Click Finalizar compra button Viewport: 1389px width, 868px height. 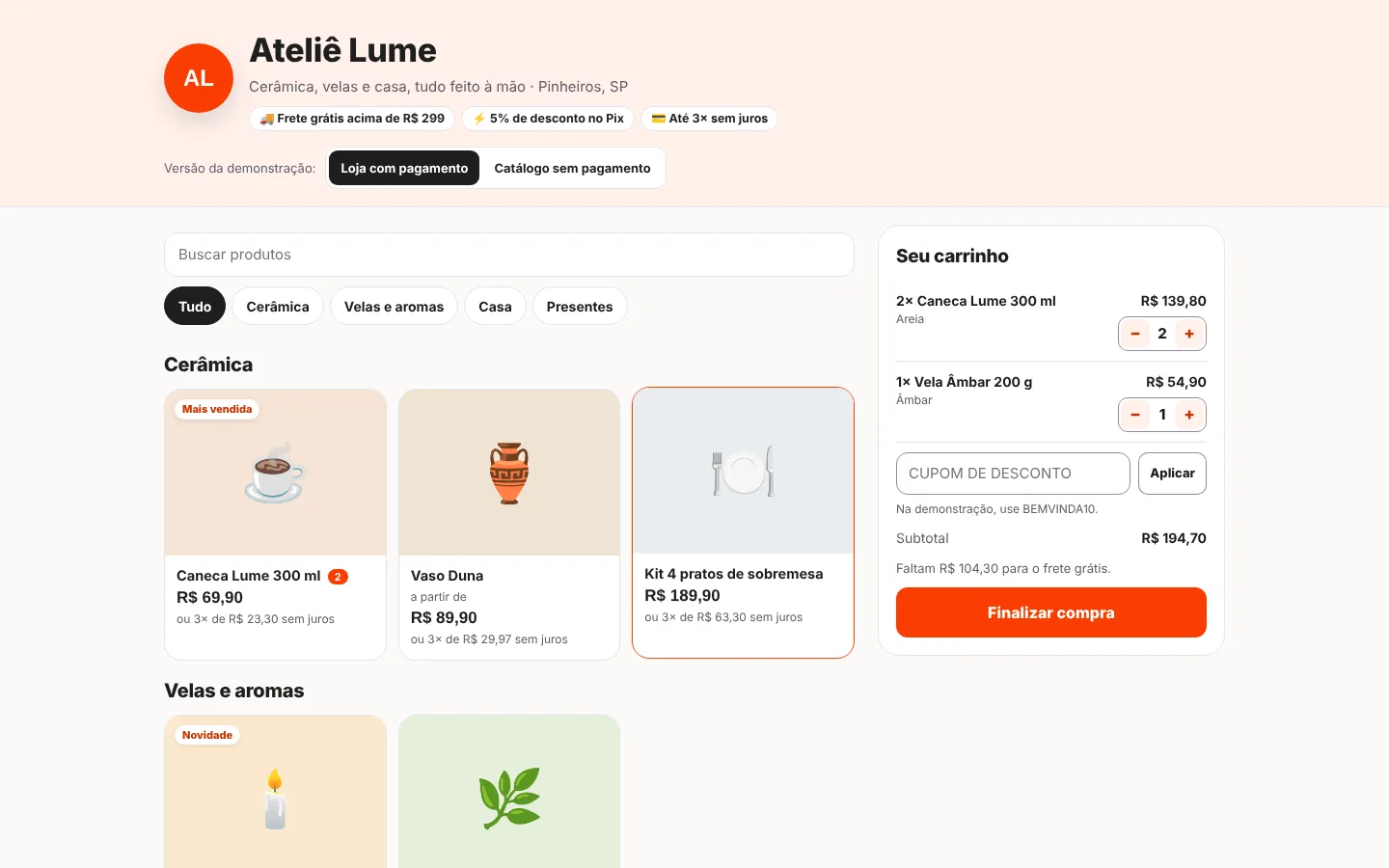[x=1051, y=612]
